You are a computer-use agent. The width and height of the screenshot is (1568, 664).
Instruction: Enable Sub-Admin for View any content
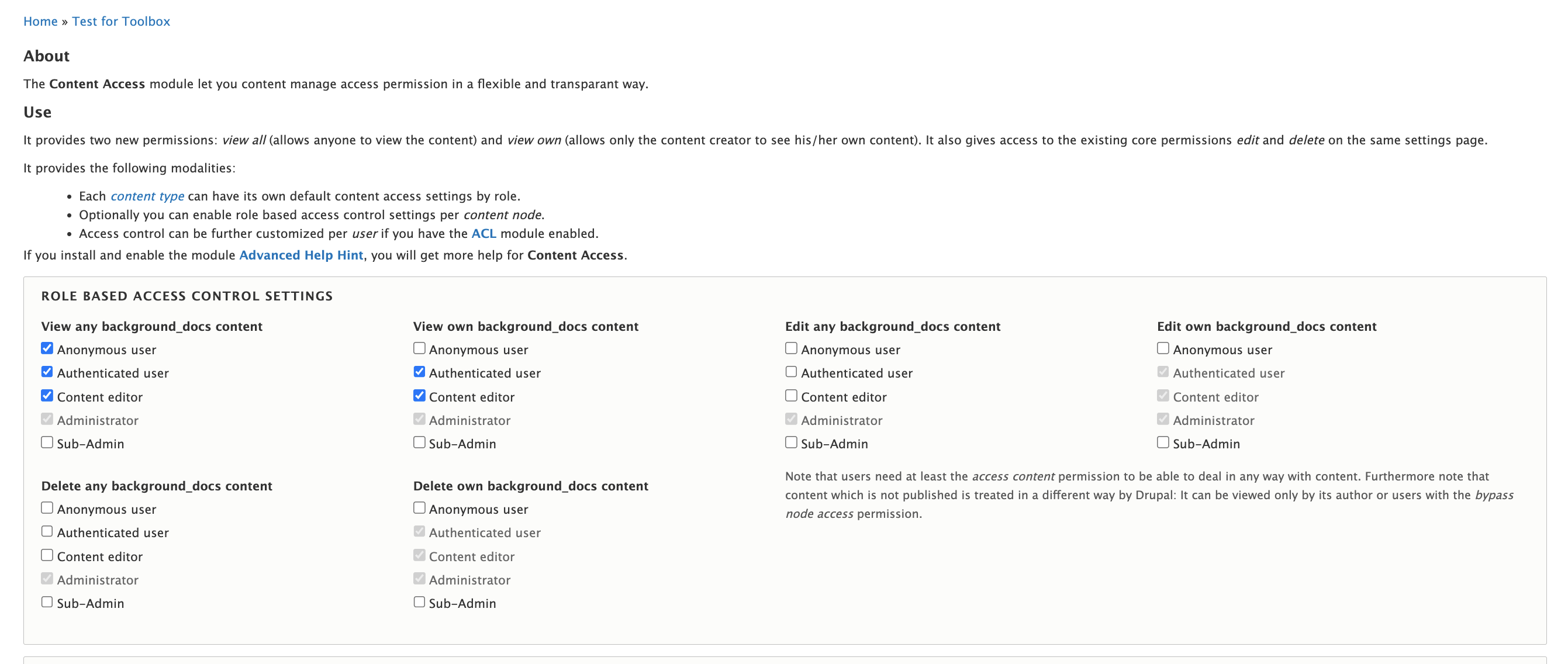[x=47, y=442]
